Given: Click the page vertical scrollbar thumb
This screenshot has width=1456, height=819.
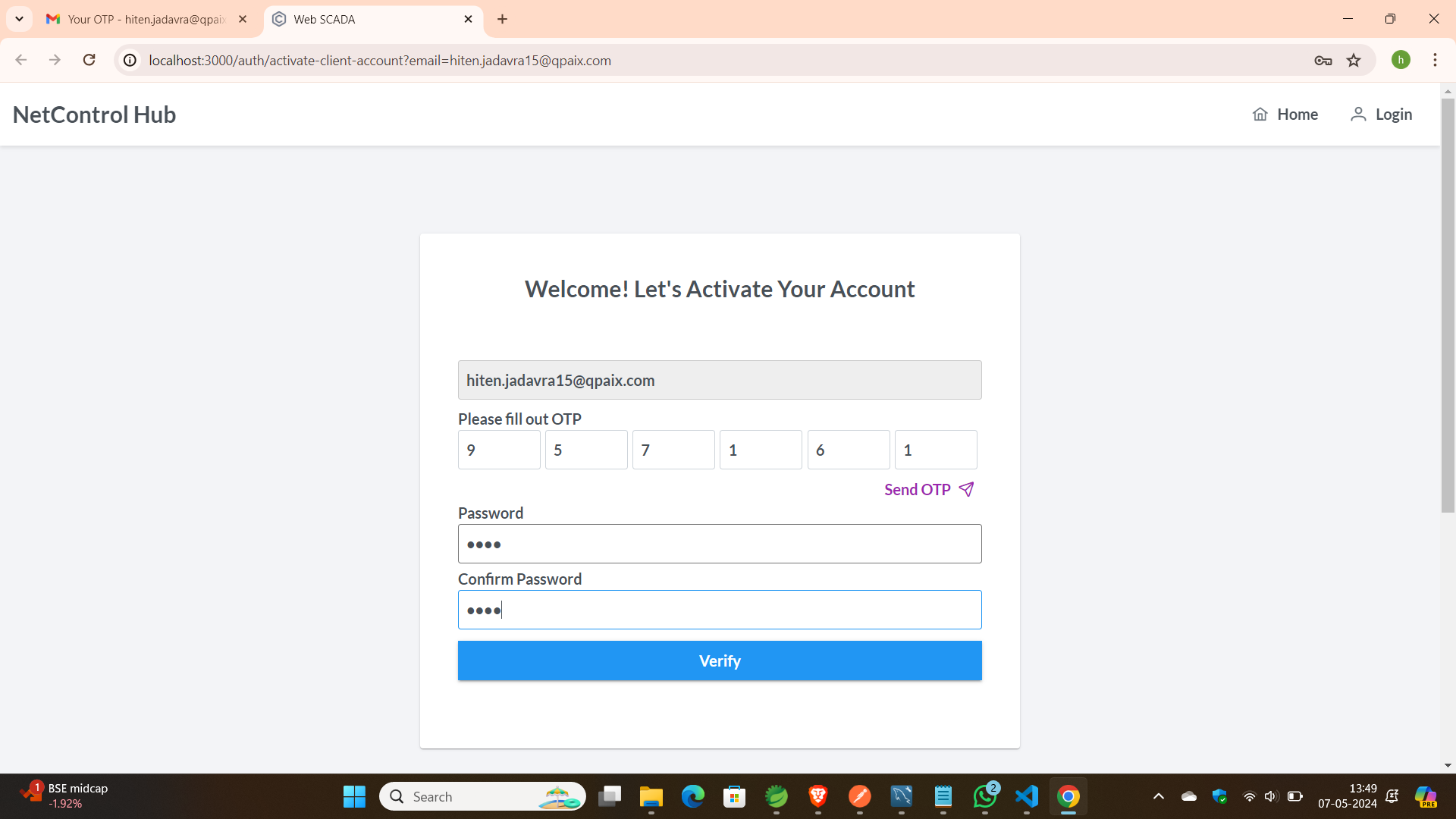Looking at the screenshot, I should [1448, 303].
